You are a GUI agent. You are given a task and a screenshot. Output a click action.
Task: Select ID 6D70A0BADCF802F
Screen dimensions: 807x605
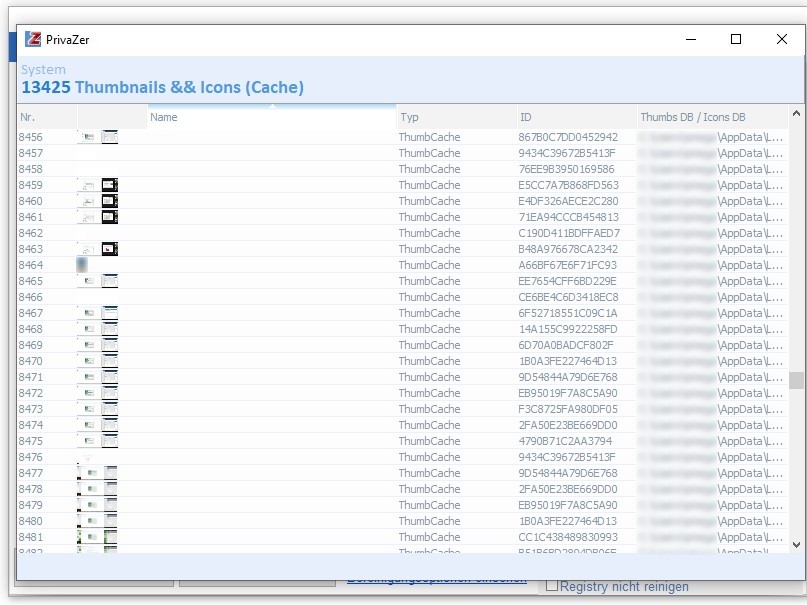(566, 345)
